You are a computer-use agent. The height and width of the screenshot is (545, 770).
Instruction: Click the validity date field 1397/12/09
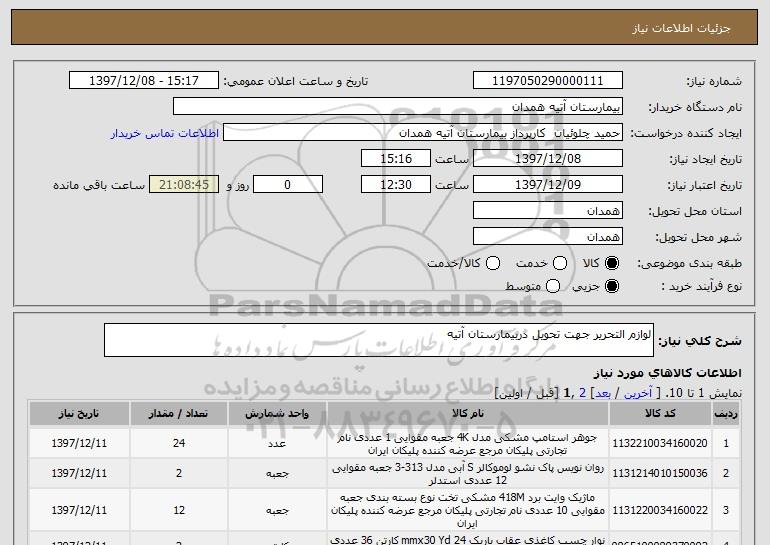pyautogui.click(x=548, y=185)
